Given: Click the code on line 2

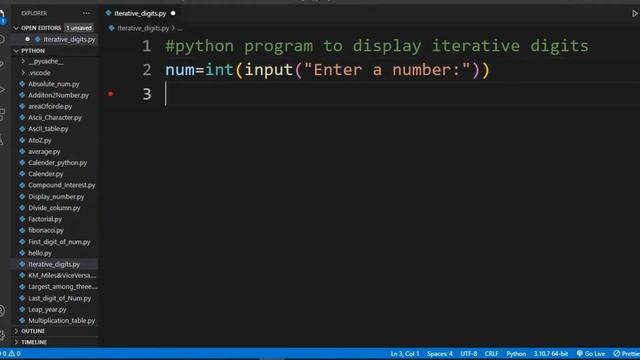Looking at the screenshot, I should (327, 70).
